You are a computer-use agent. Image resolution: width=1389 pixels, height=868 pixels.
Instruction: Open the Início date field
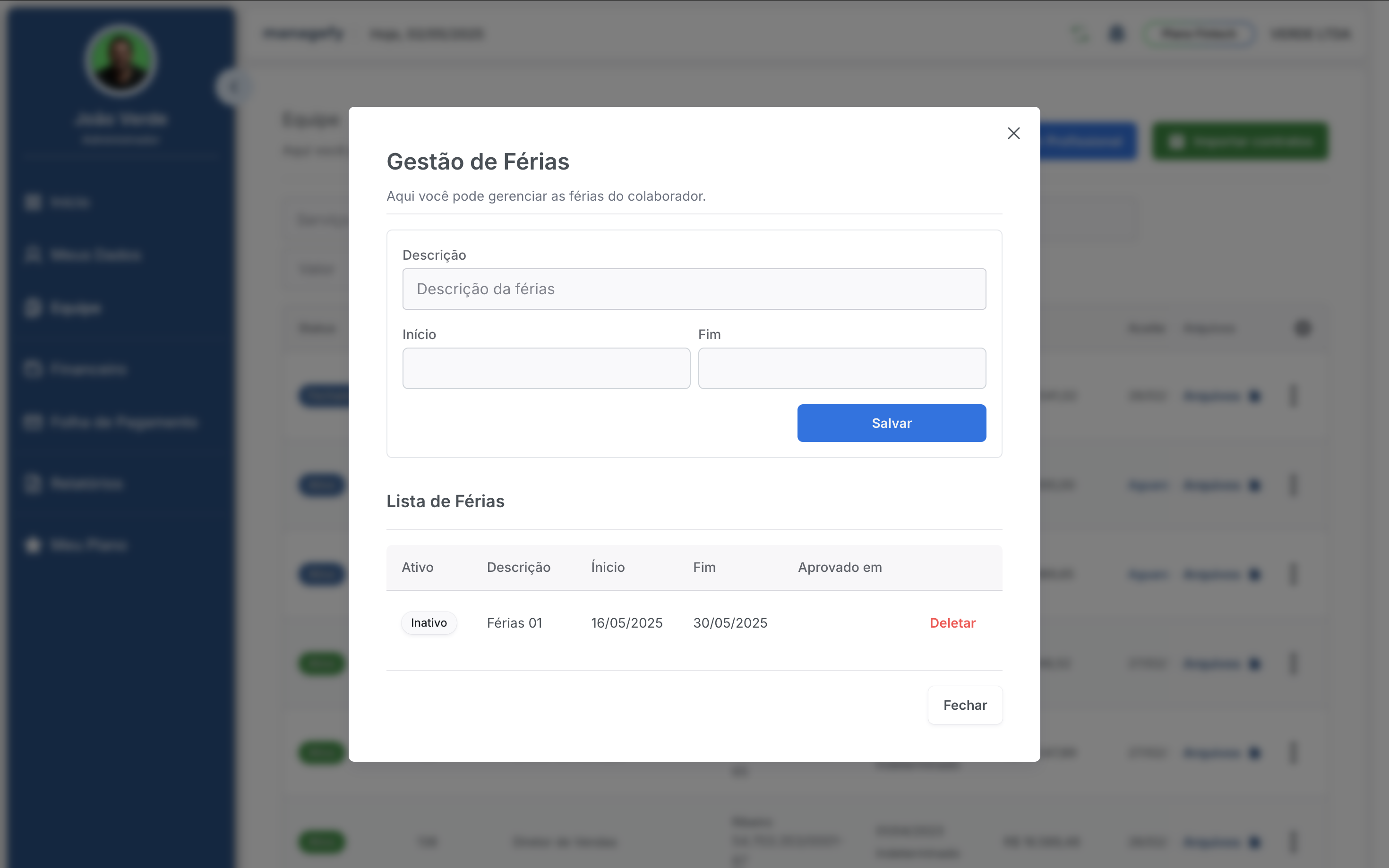click(546, 368)
